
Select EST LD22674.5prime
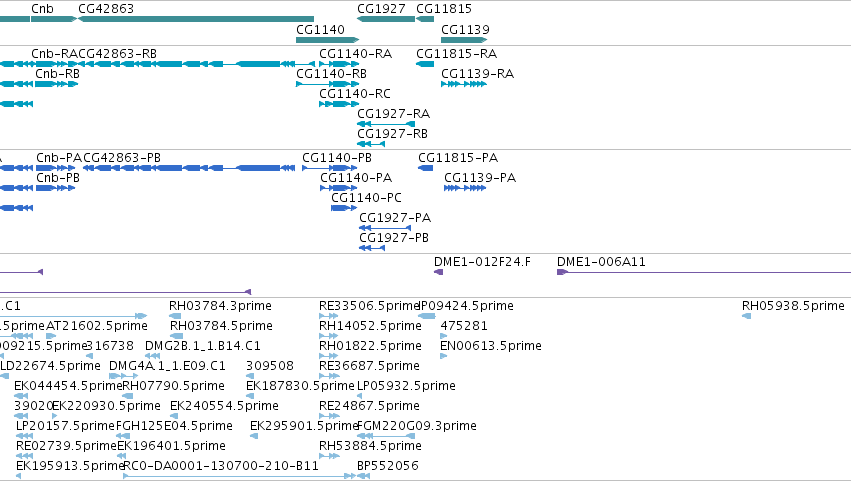tap(4, 376)
